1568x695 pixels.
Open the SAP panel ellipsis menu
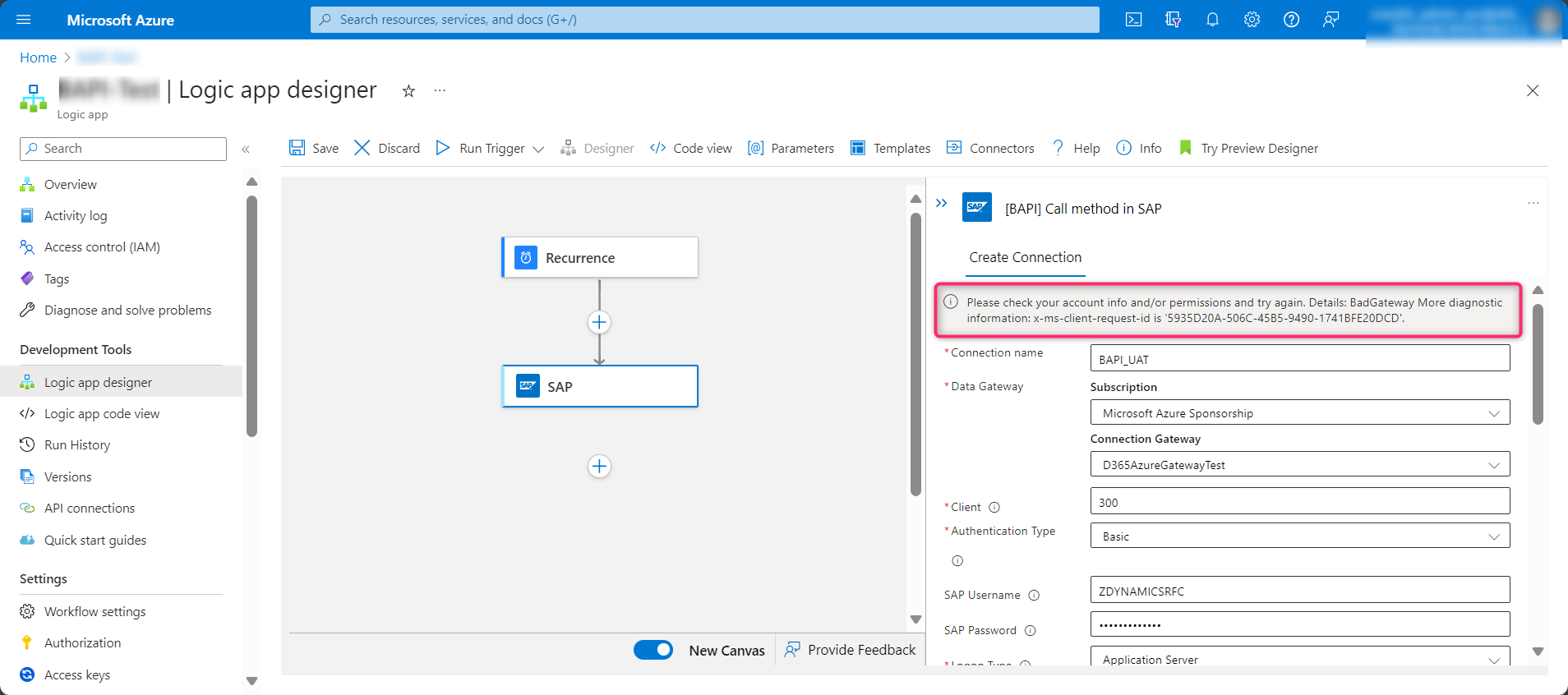click(x=1533, y=203)
